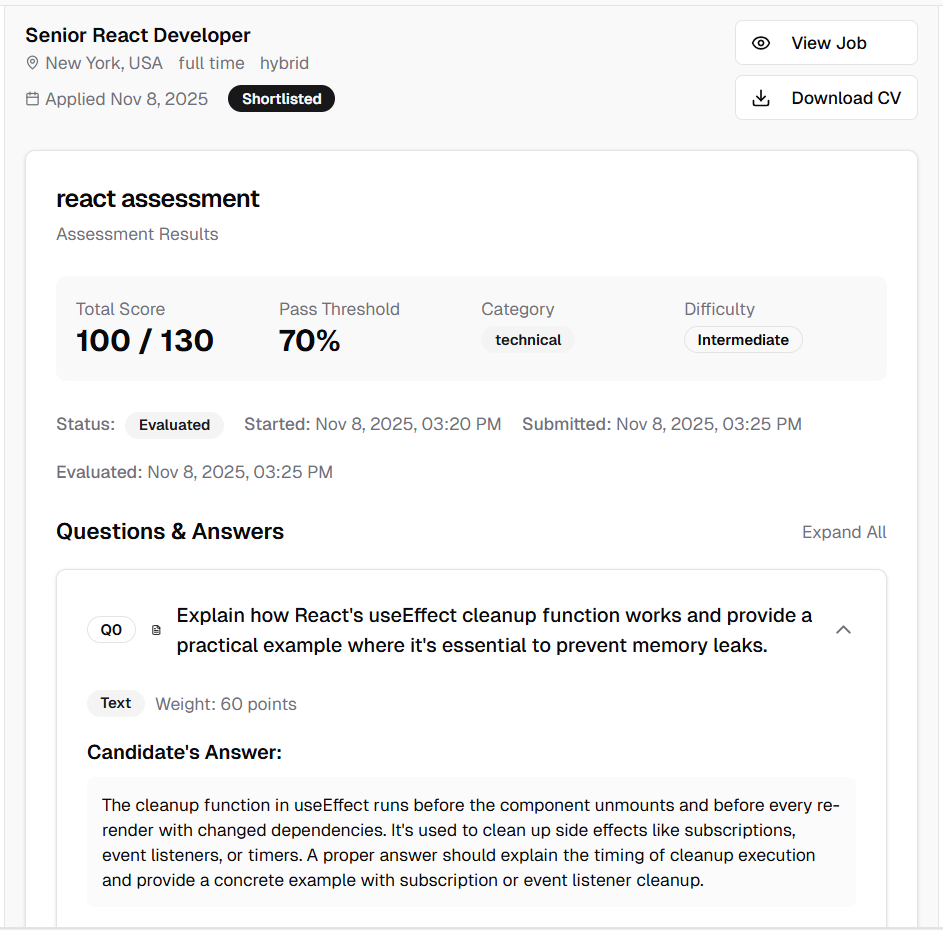943x930 pixels.
Task: Click the Total Score 100 / 130 value
Action: (x=145, y=341)
